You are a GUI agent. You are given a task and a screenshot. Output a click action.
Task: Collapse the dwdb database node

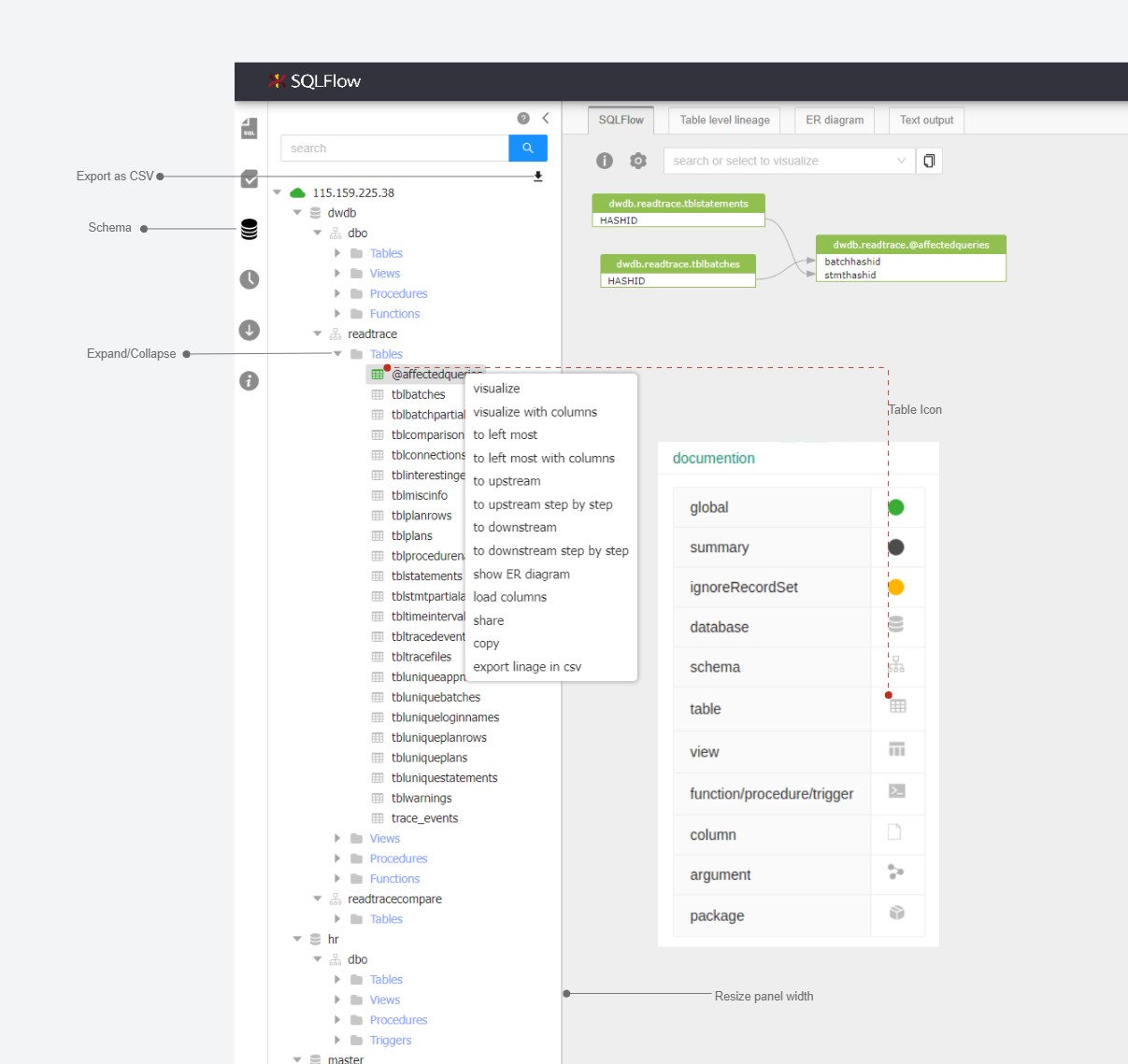297,213
